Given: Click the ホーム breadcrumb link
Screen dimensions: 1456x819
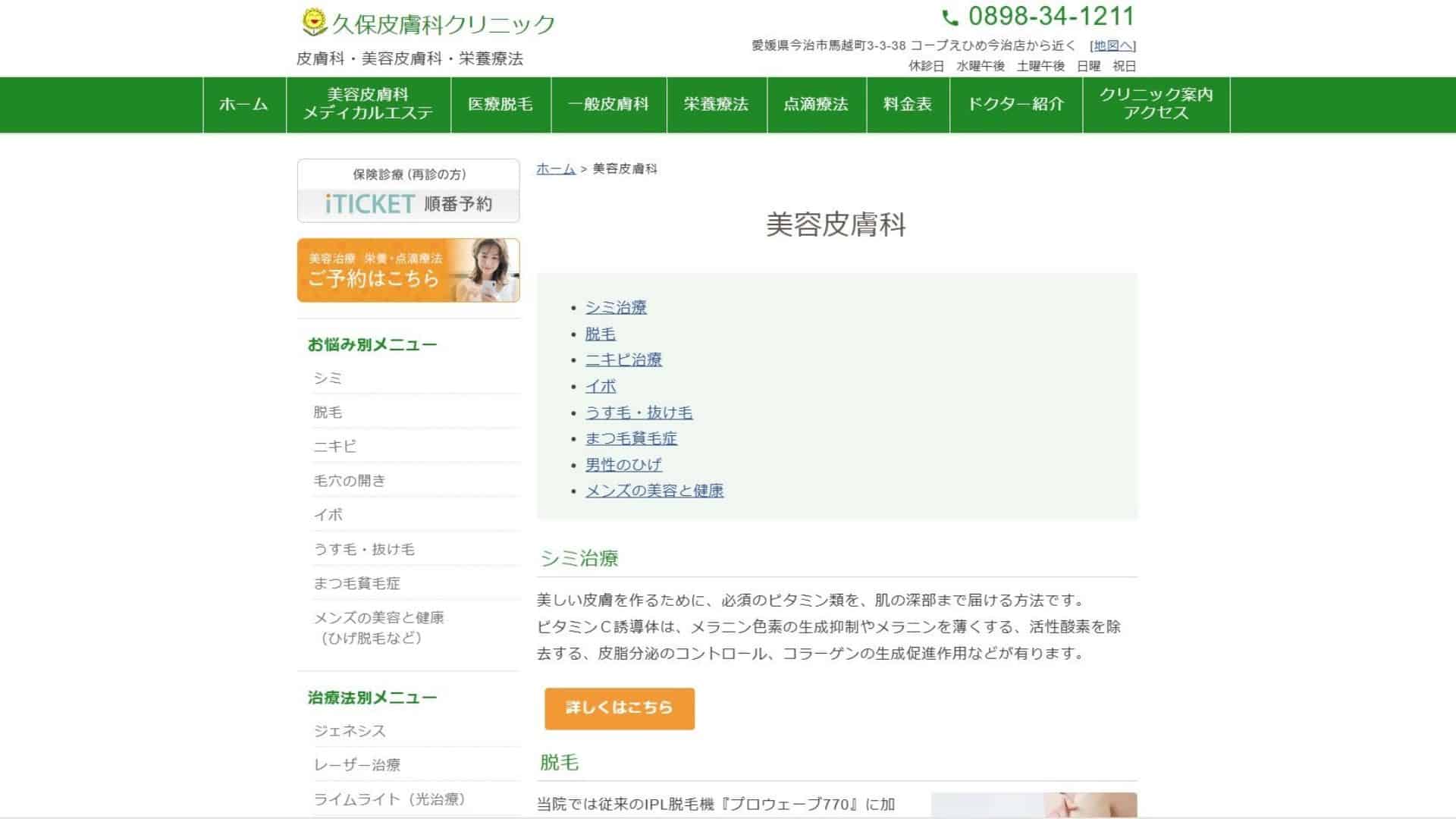Looking at the screenshot, I should click(x=555, y=170).
